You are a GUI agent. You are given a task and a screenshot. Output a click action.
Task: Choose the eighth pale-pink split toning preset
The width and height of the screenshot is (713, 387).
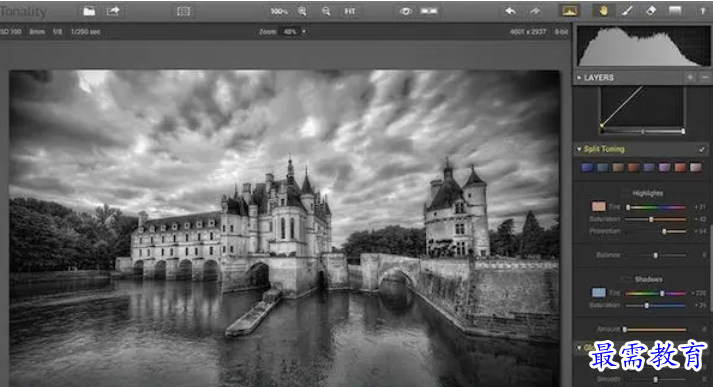point(695,168)
